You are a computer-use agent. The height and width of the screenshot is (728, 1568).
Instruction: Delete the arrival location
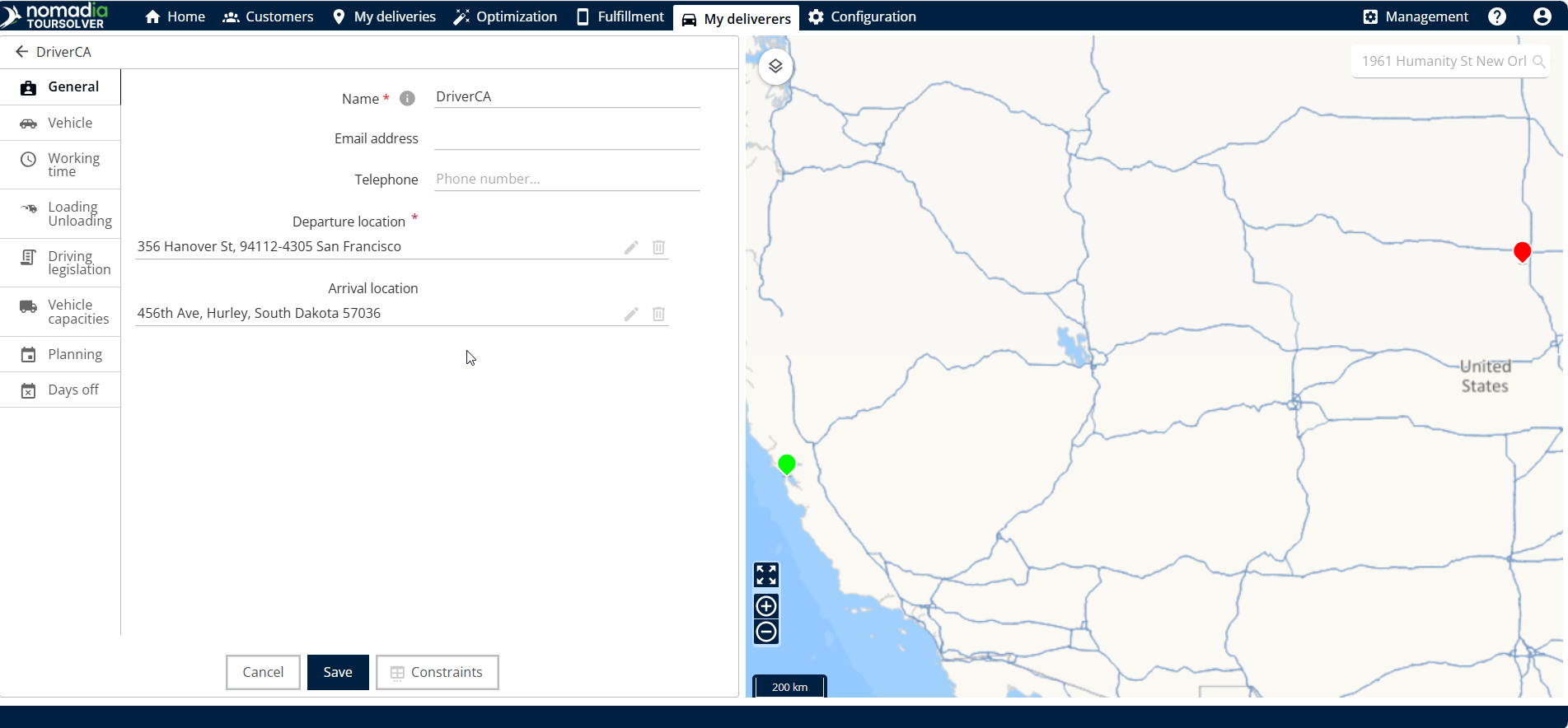[x=658, y=314]
